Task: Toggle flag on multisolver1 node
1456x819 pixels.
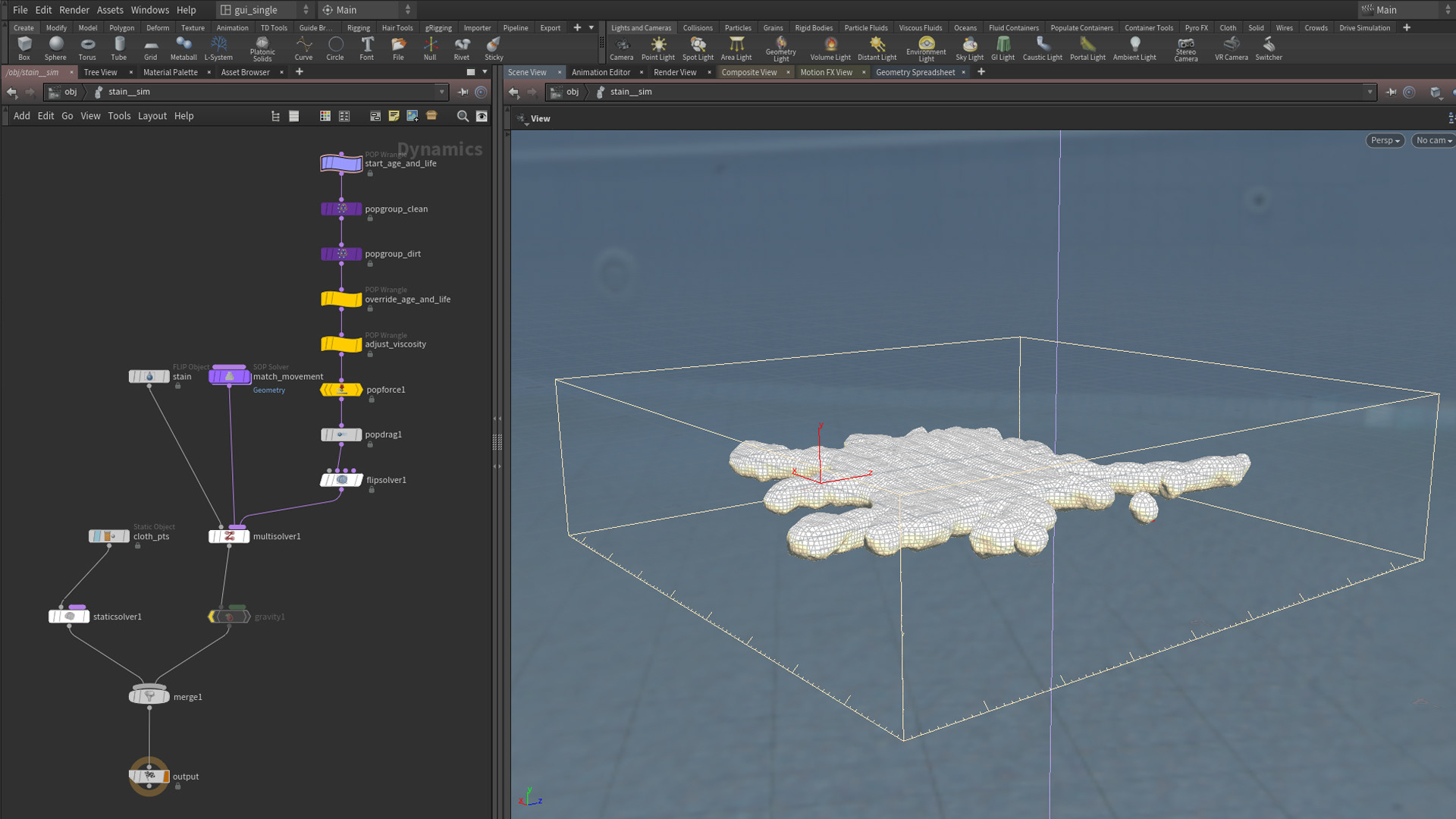Action: pyautogui.click(x=245, y=536)
